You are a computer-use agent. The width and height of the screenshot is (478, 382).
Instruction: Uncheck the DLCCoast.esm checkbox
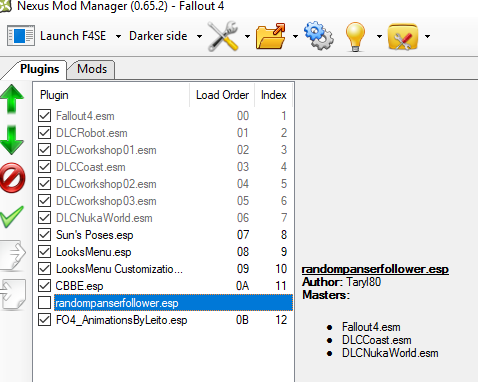pyautogui.click(x=44, y=167)
